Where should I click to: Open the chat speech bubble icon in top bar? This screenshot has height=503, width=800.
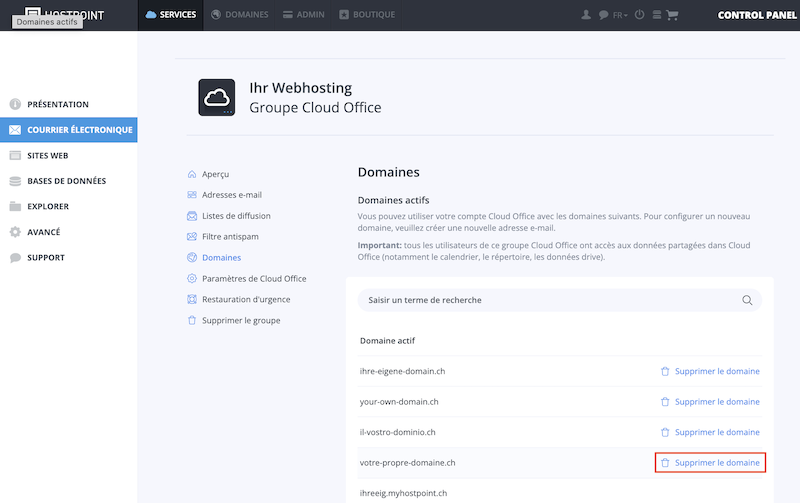(603, 15)
